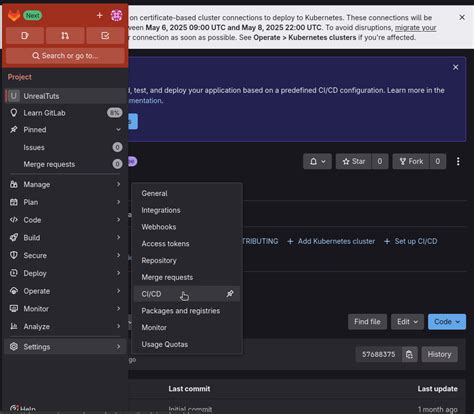Screen dimensions: 474x414
Task: Select Webhooks in Settings flyout
Action: (187, 227)
